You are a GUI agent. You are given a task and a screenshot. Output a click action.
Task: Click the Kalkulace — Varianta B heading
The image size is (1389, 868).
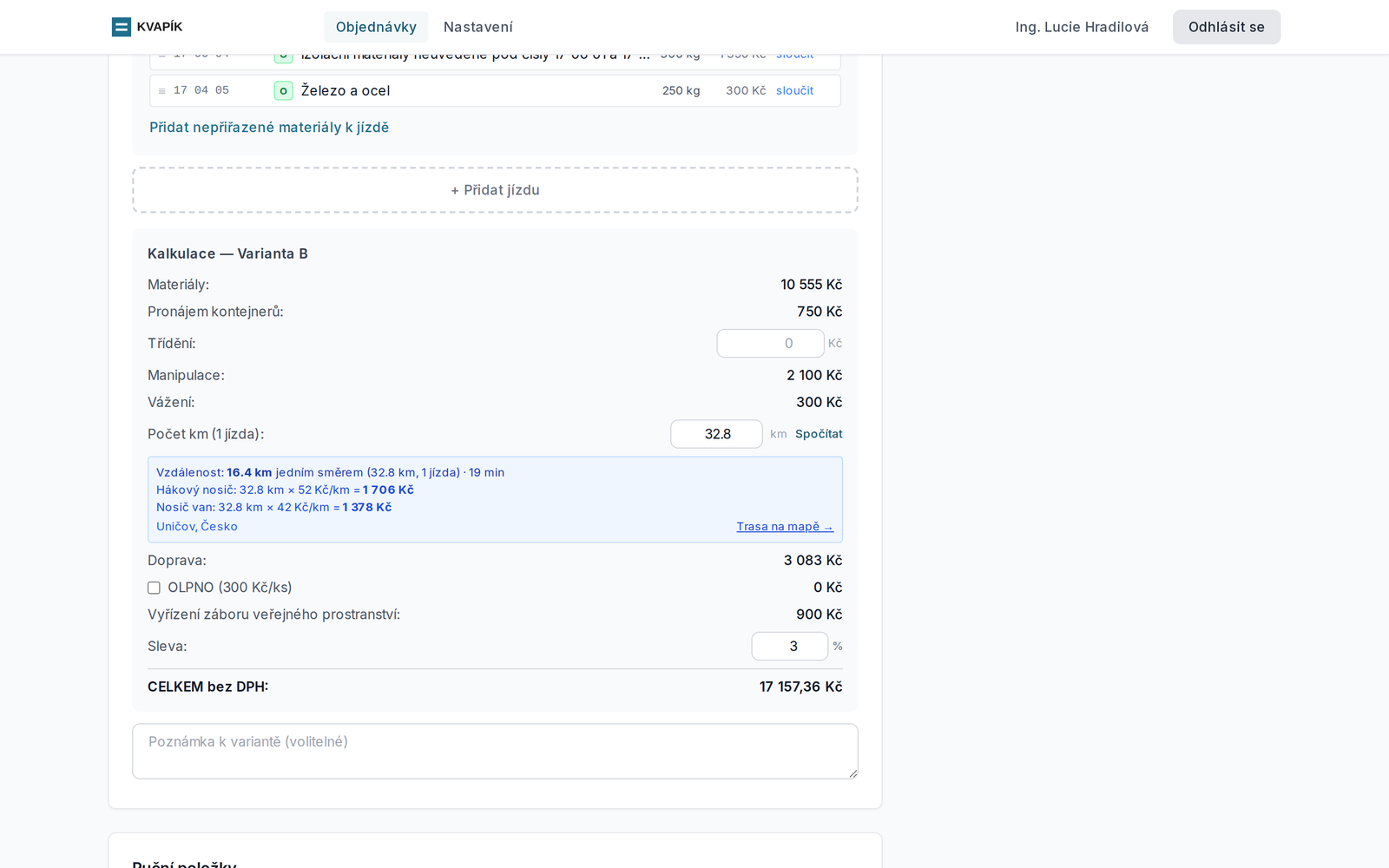(227, 253)
